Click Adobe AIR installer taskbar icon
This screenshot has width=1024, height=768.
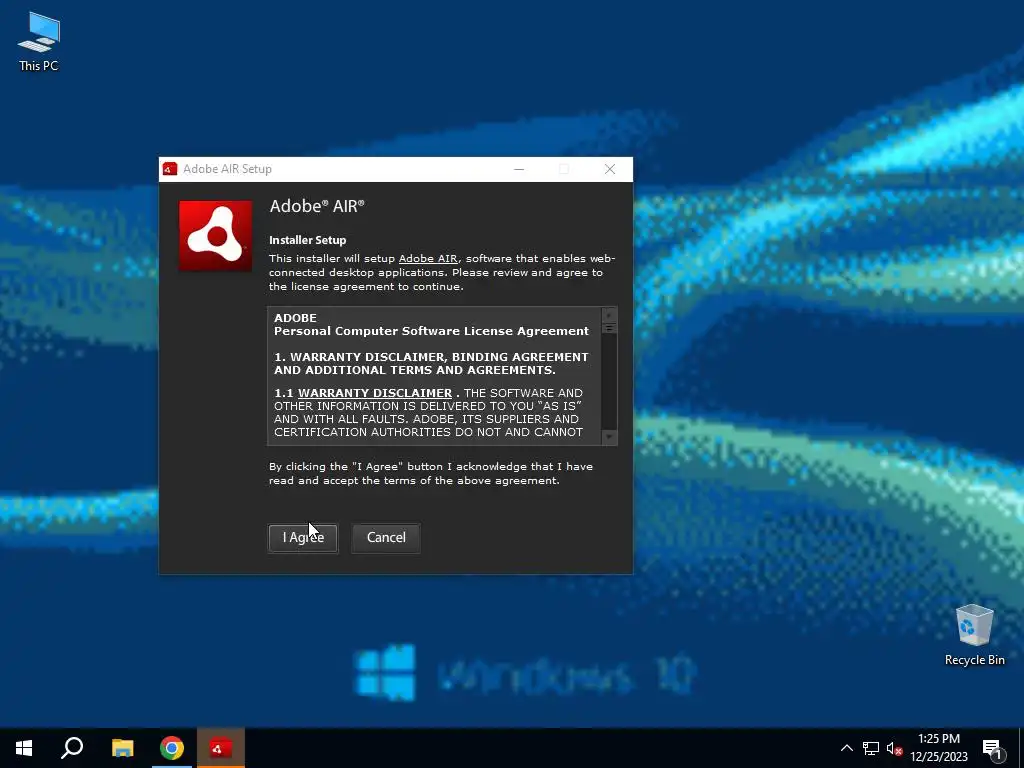point(221,748)
